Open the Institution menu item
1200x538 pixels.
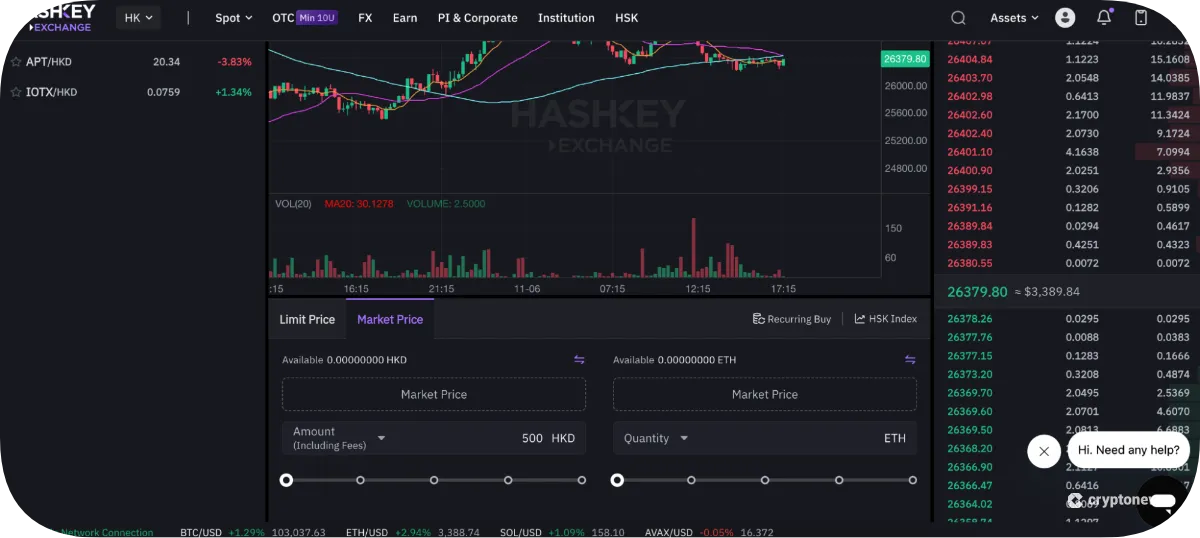566,18
